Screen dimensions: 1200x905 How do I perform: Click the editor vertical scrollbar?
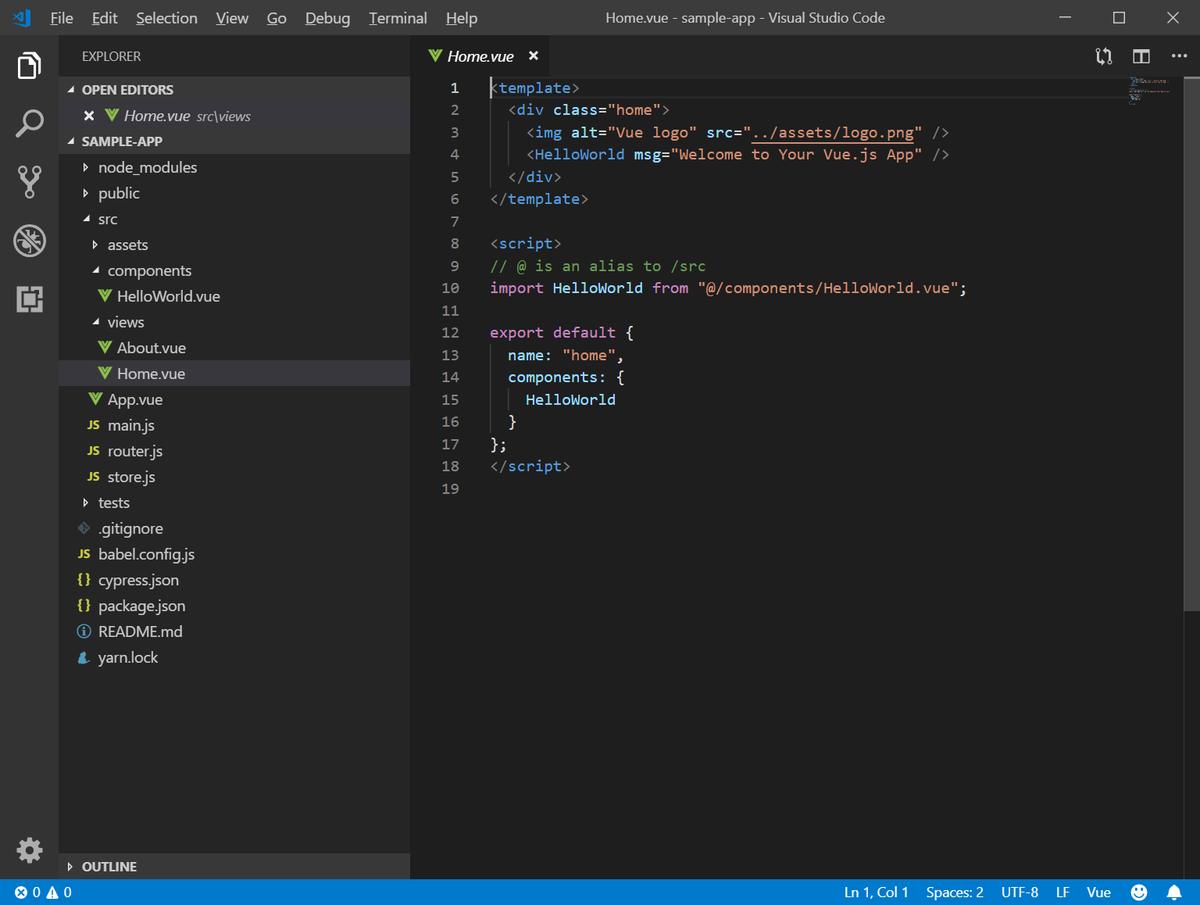click(1193, 342)
